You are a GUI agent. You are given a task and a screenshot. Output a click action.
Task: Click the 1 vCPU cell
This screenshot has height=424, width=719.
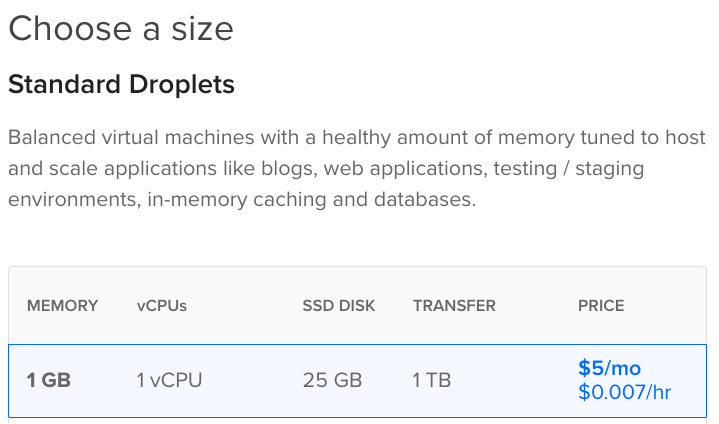(169, 380)
